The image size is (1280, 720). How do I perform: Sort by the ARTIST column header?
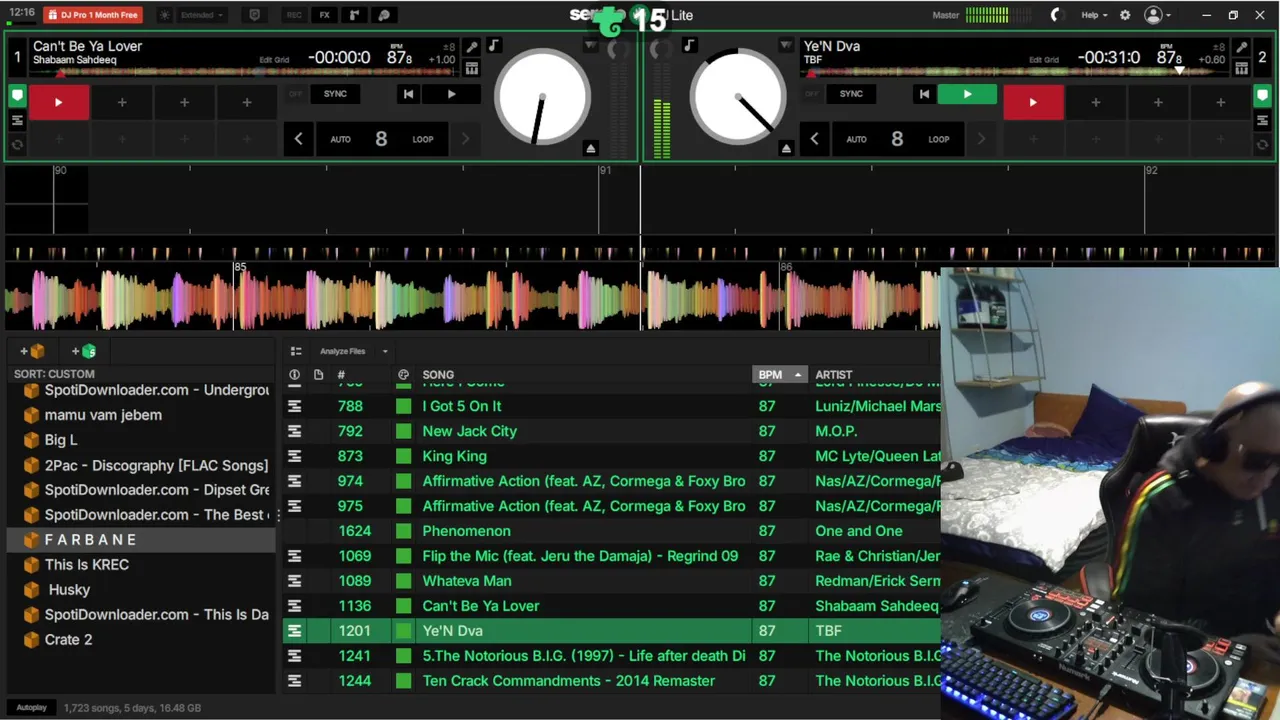tap(834, 375)
